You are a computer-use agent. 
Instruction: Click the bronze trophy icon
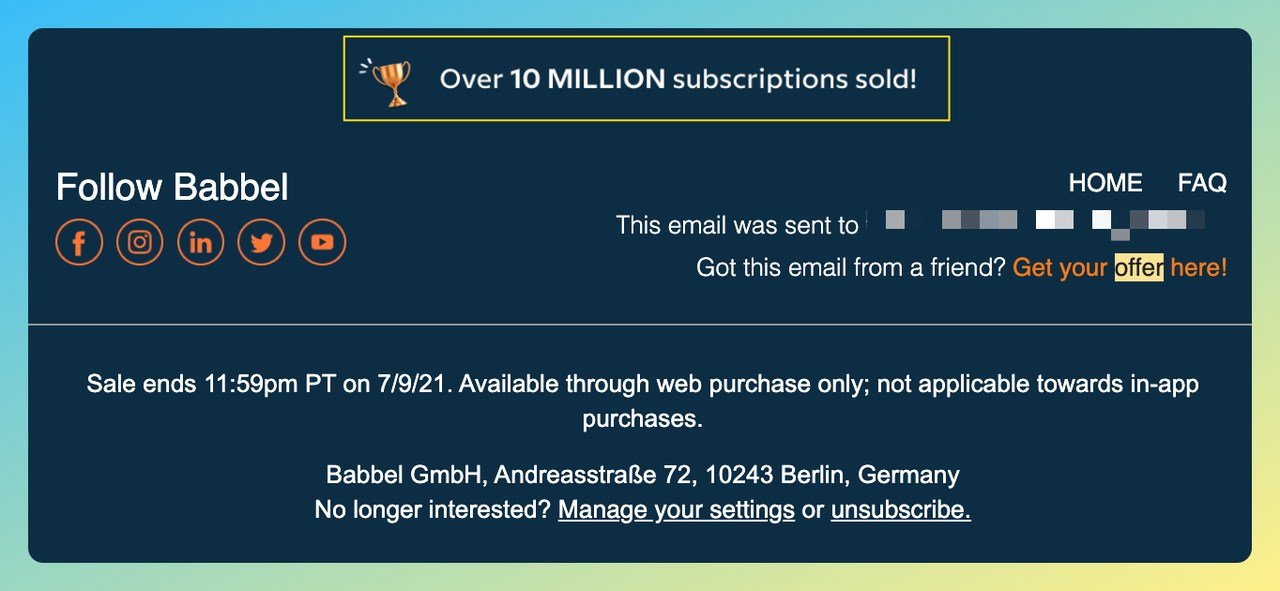(391, 81)
